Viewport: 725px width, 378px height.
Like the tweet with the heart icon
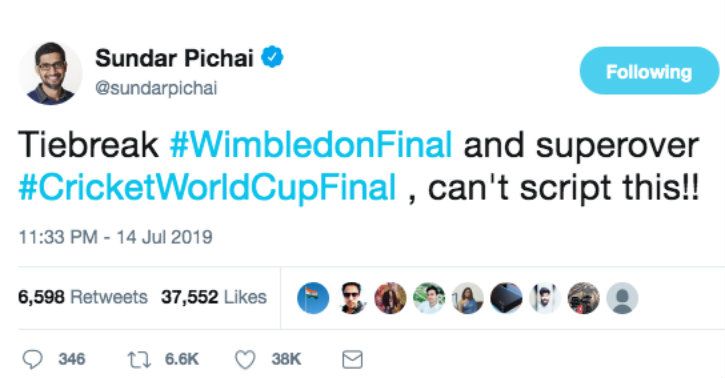coord(245,360)
